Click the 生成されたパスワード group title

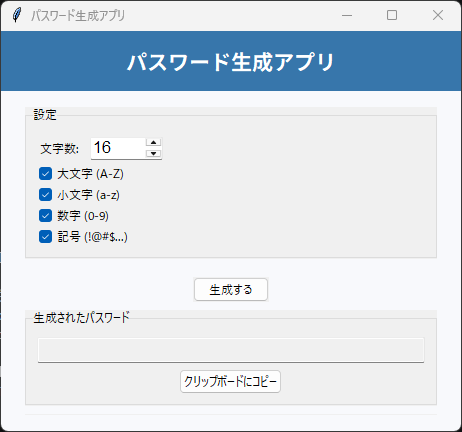[x=81, y=318]
